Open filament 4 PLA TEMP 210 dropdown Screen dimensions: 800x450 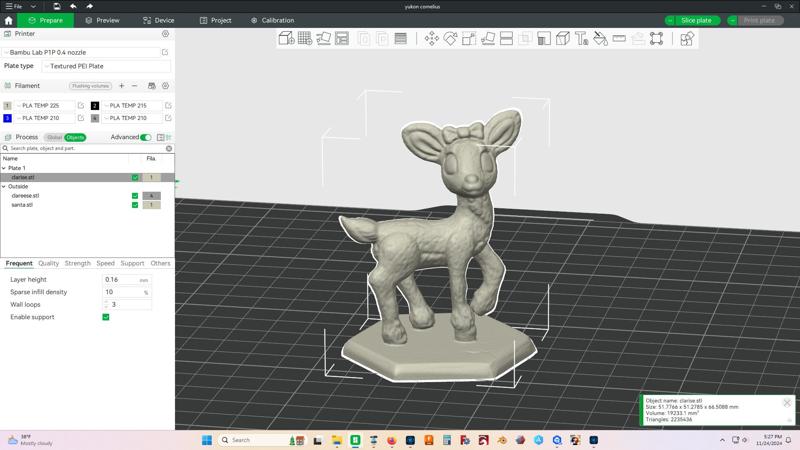coord(132,118)
